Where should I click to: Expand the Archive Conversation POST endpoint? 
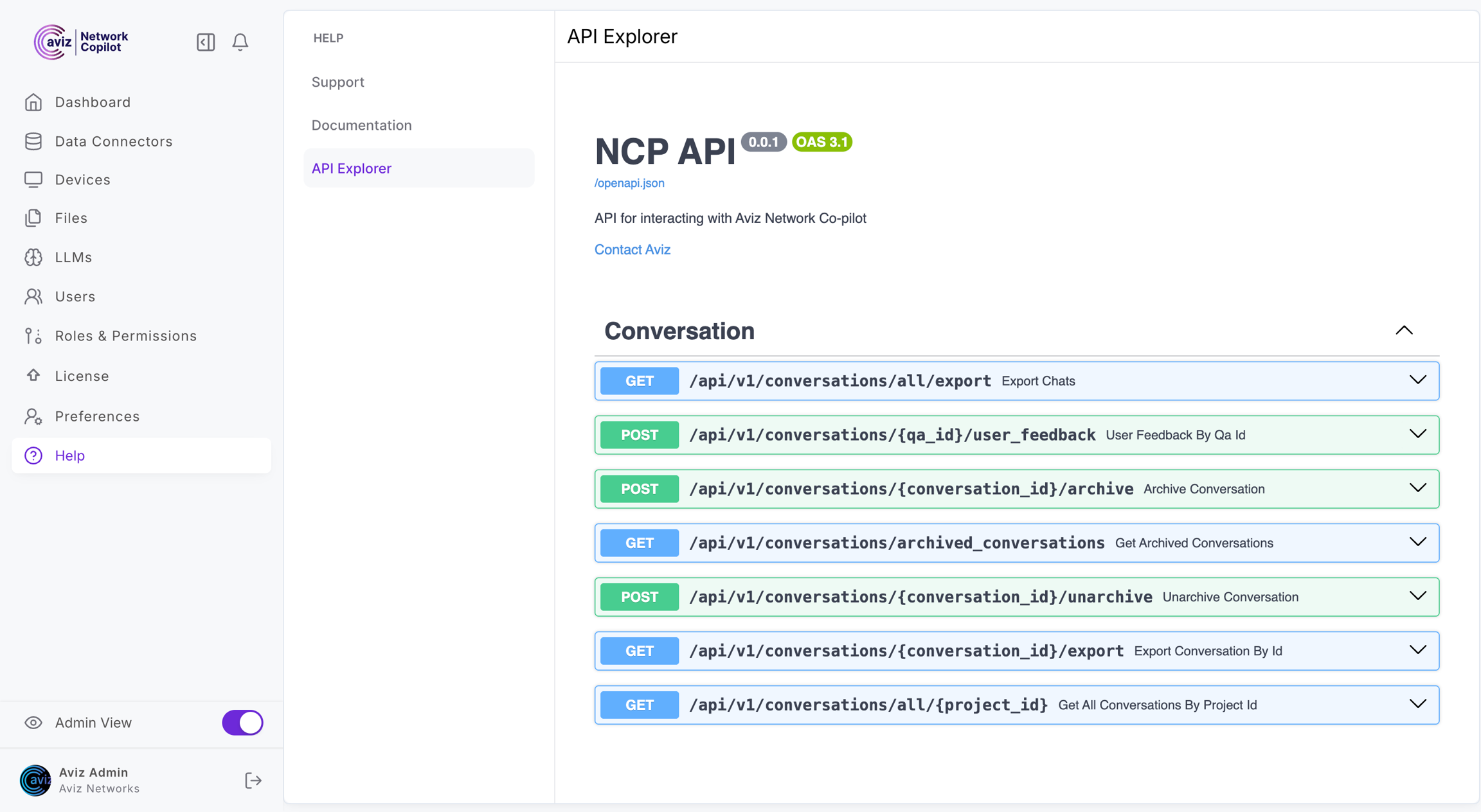tap(1417, 488)
